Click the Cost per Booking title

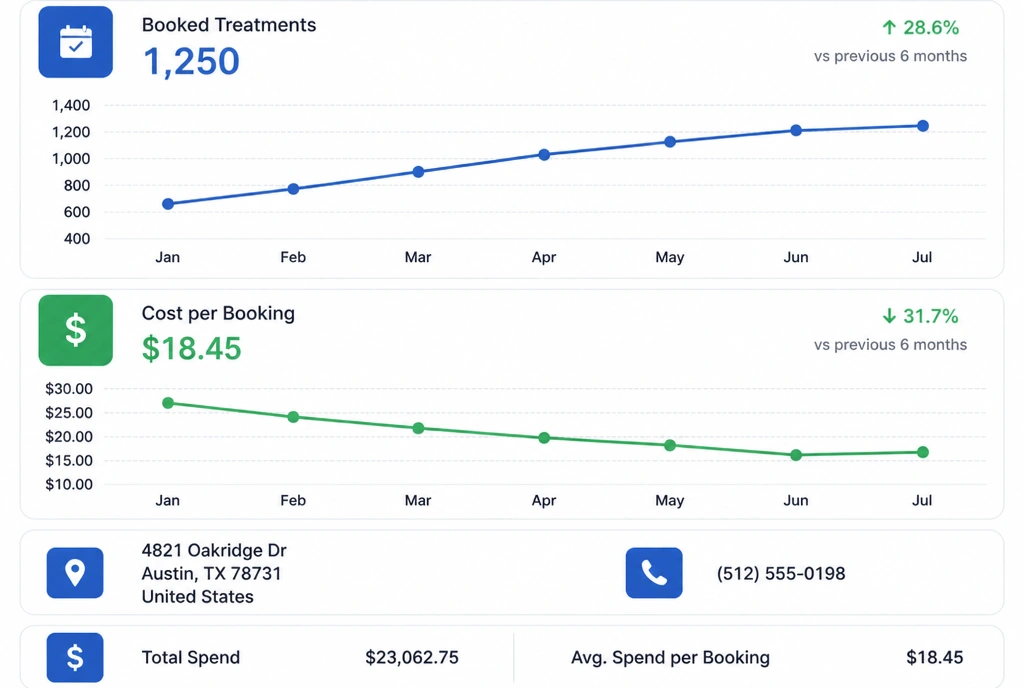[218, 313]
